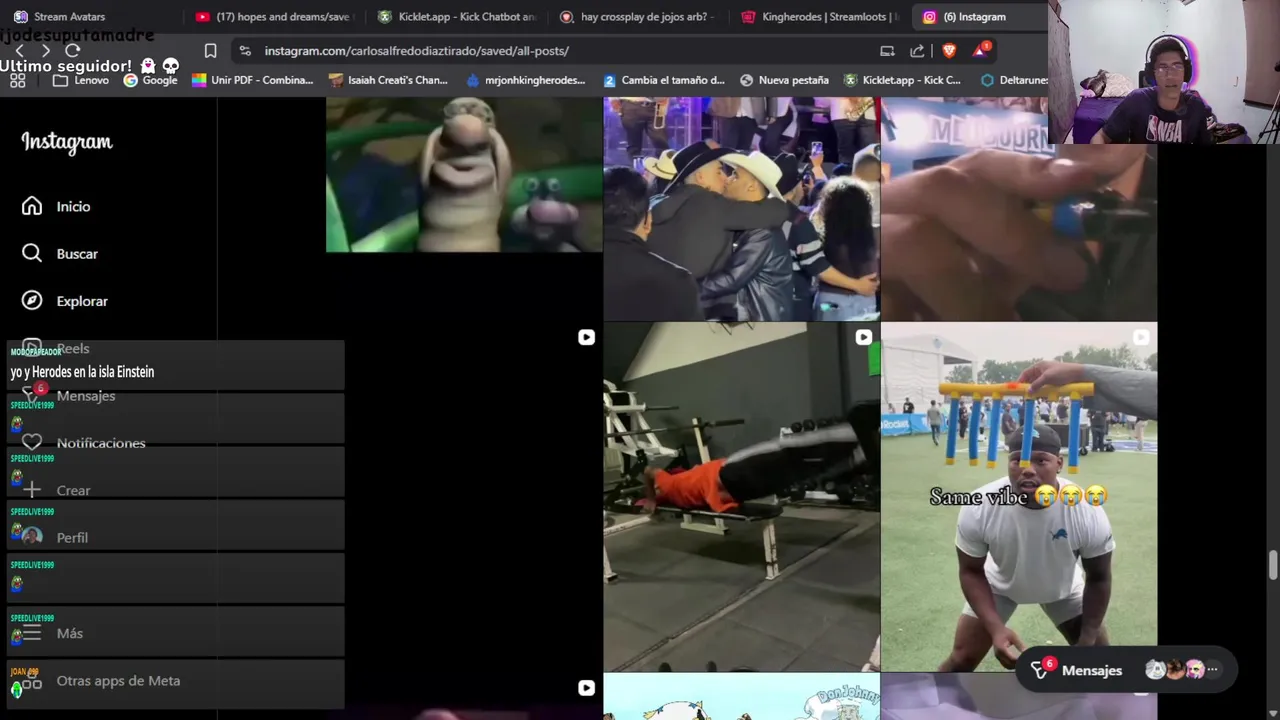Open Mensajes sidebar item
The image size is (1280, 720).
(86, 396)
